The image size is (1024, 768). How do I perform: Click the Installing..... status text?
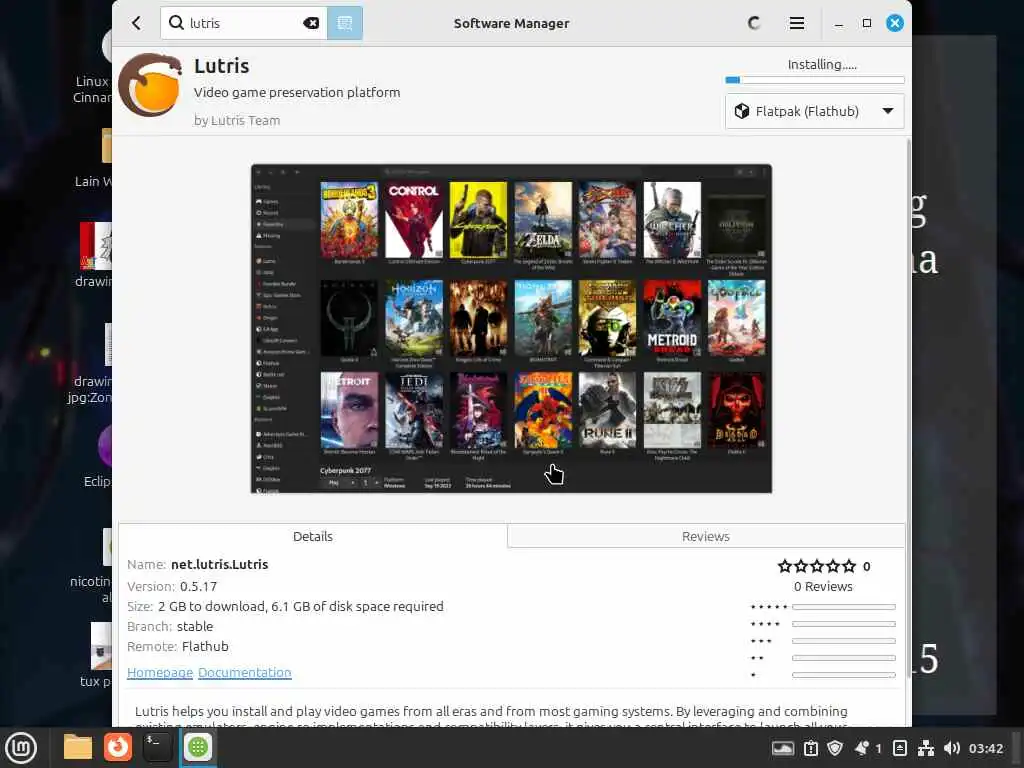click(x=822, y=64)
